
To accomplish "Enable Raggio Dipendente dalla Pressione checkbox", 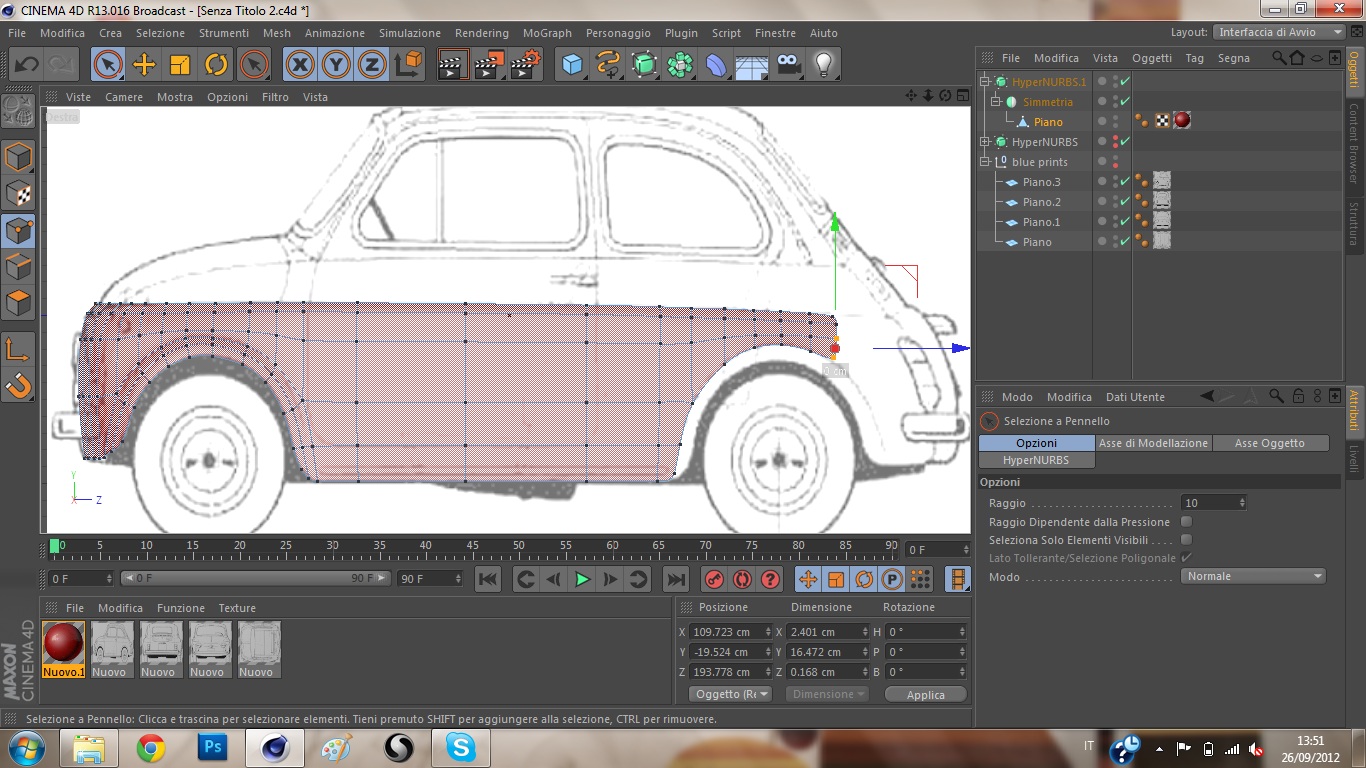I will (x=1186, y=522).
